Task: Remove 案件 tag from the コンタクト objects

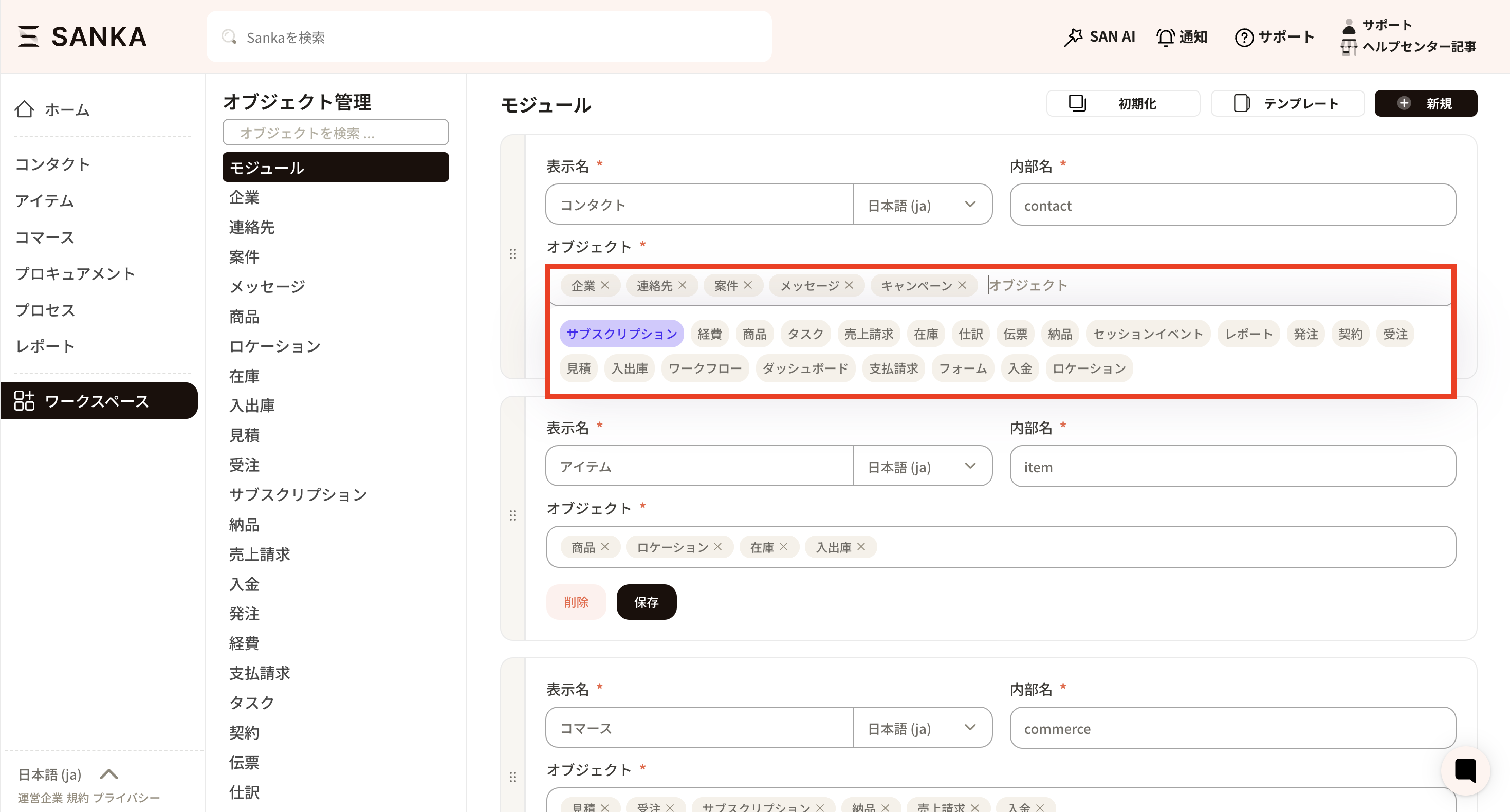Action: point(748,285)
